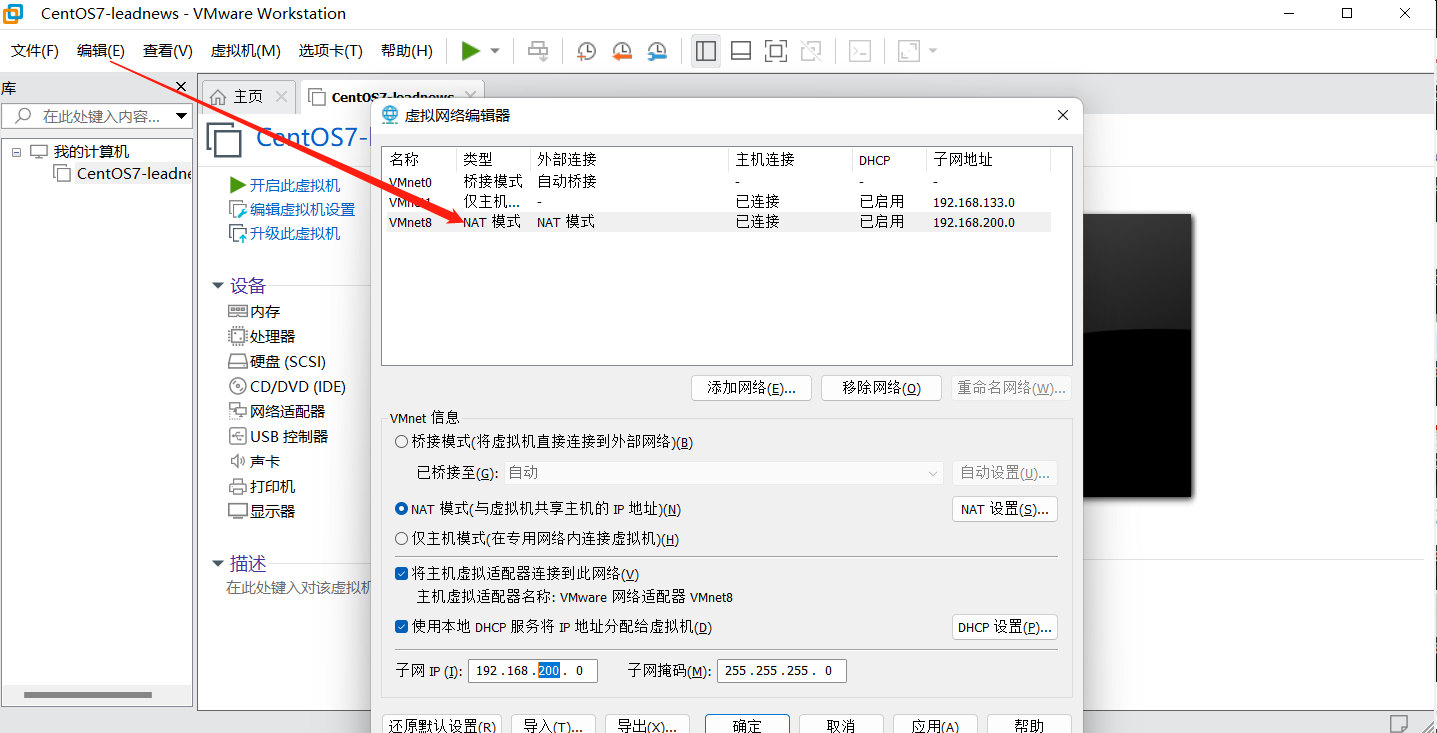Screen dimensions: 1437x733
Task: Open the DHCP 设置(P)... button
Action: tap(1004, 627)
